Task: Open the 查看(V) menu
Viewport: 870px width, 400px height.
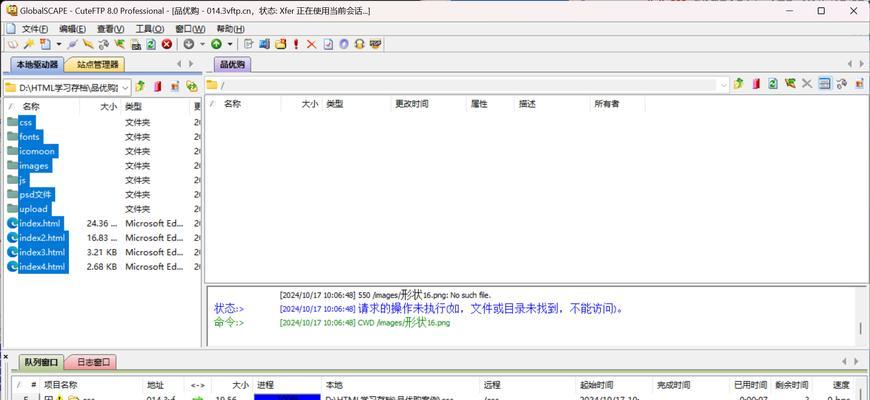Action: [110, 29]
